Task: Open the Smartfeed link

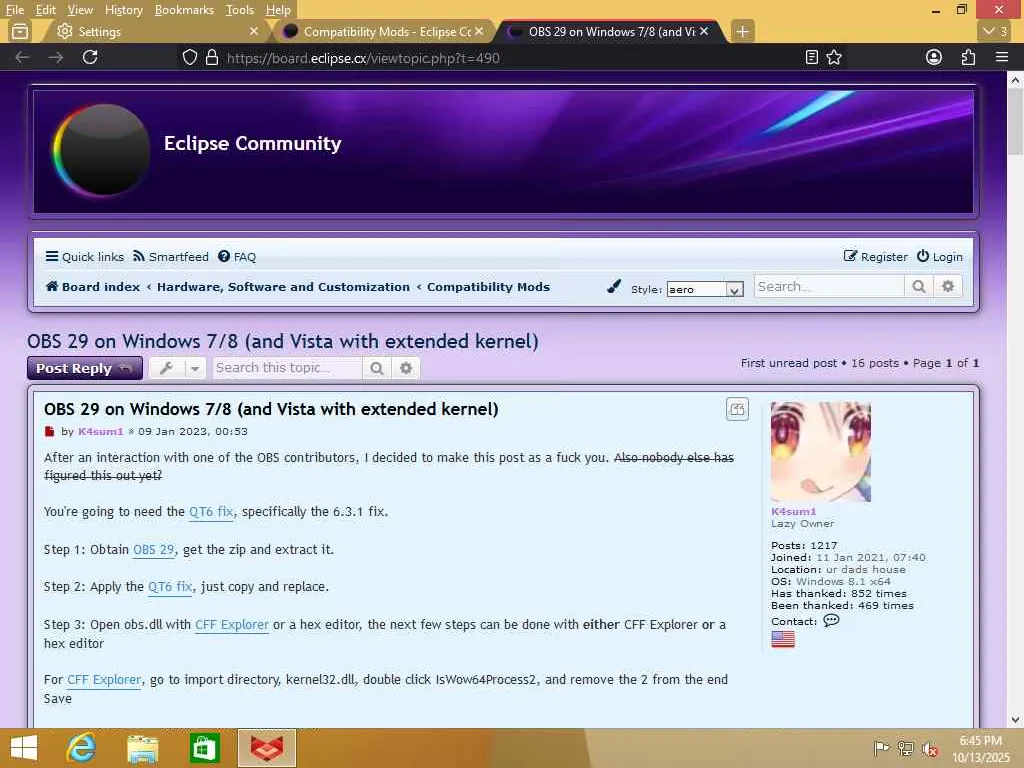Action: [x=170, y=257]
